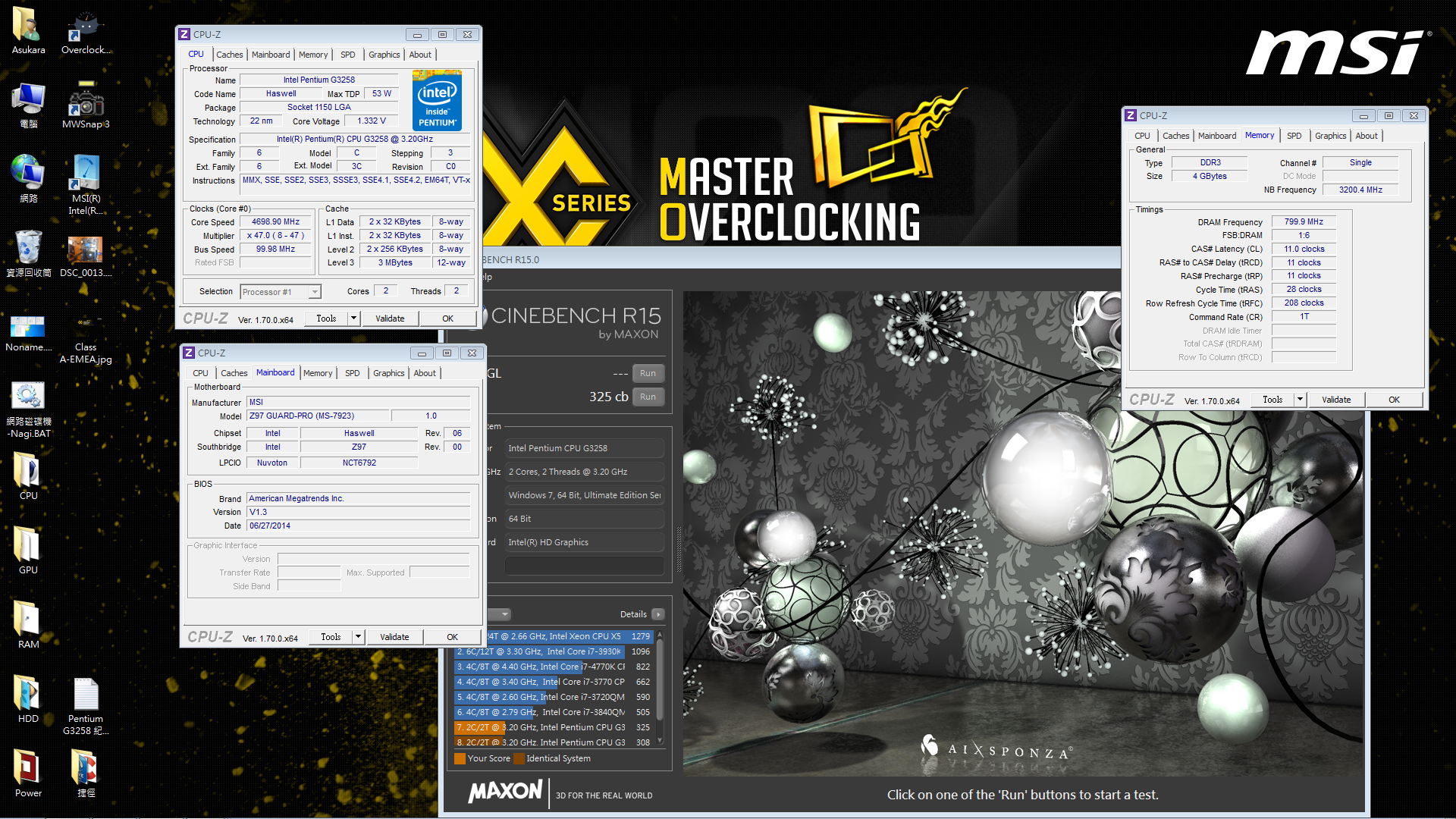The width and height of the screenshot is (1456, 819).
Task: Launch the MWSnap 3 icon
Action: (86, 105)
